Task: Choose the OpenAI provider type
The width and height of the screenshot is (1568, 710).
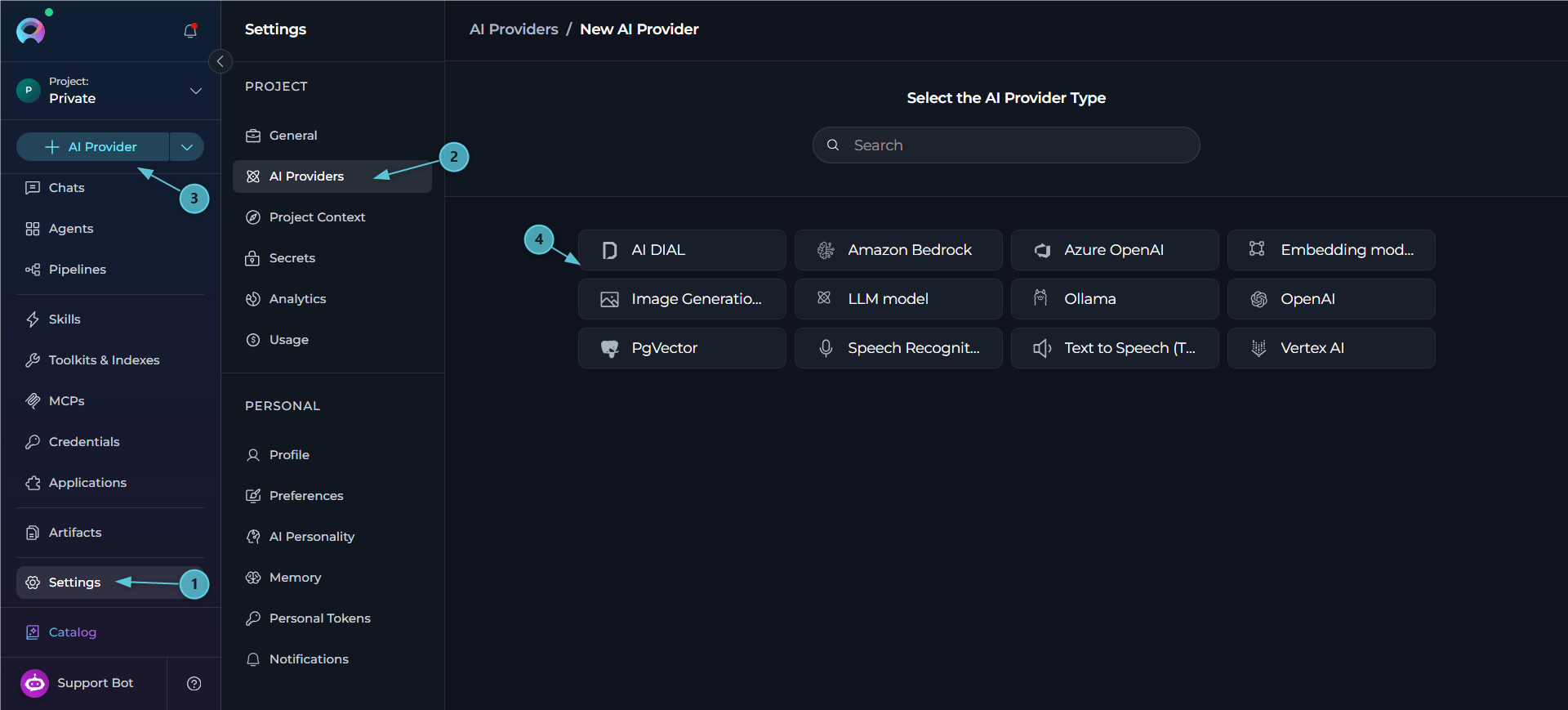Action: point(1331,299)
